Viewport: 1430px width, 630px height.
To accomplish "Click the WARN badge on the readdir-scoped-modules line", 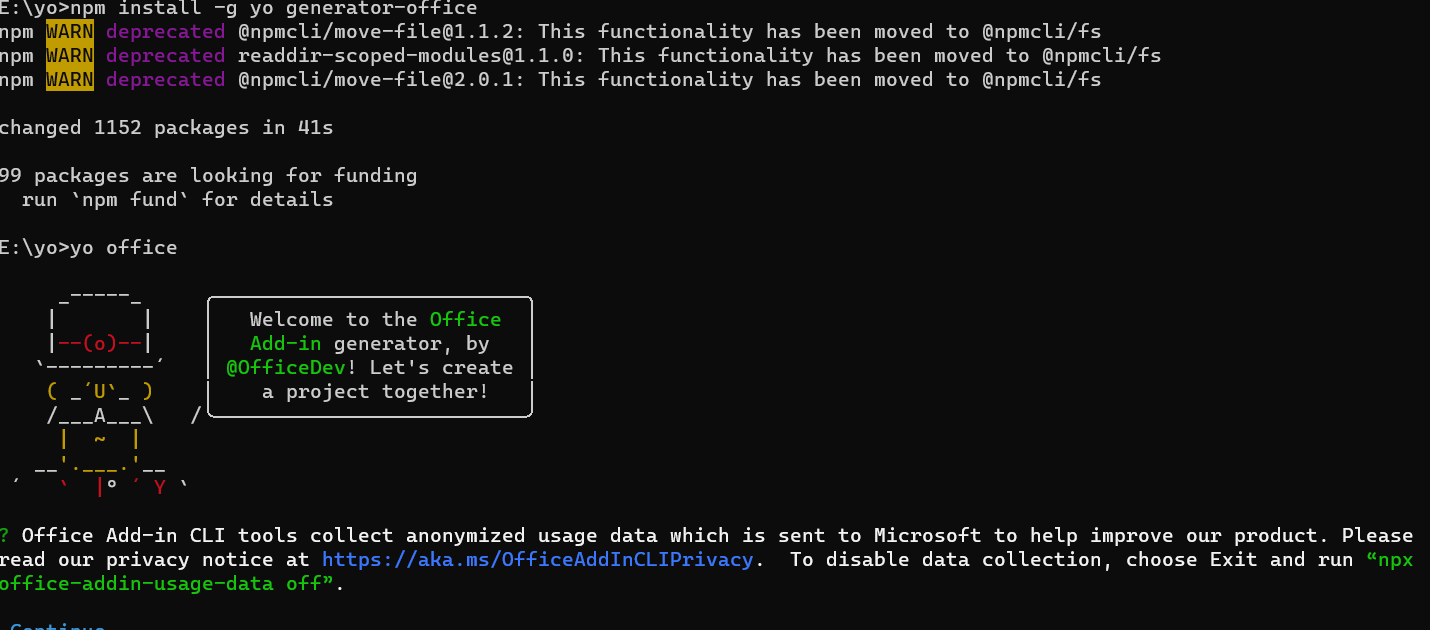I will pos(70,56).
